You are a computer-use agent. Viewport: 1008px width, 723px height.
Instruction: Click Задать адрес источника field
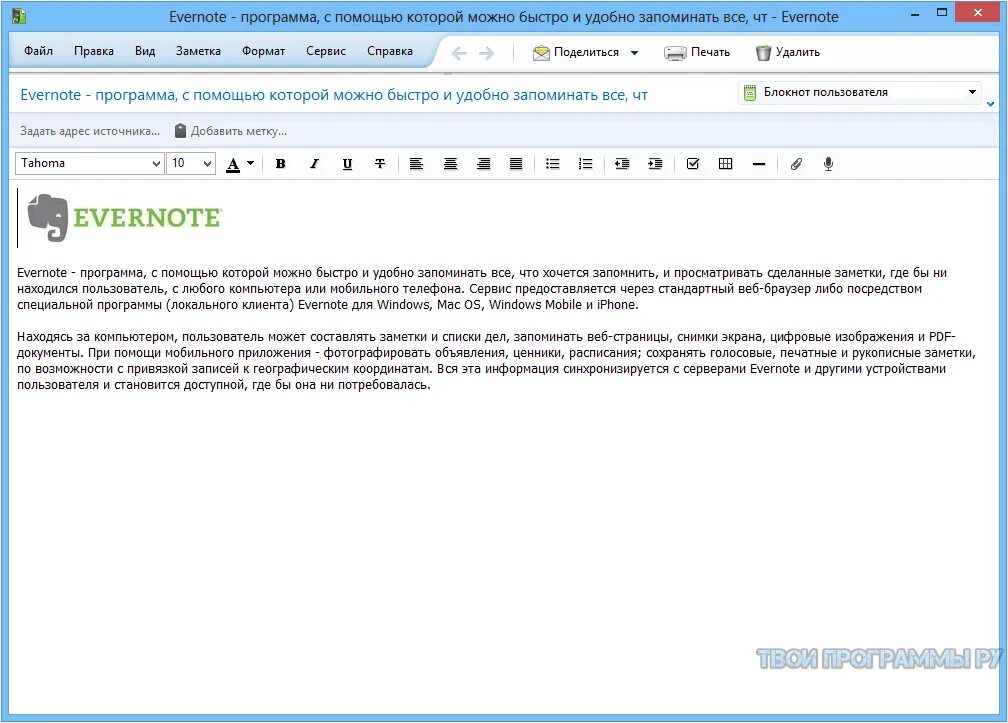[x=90, y=131]
